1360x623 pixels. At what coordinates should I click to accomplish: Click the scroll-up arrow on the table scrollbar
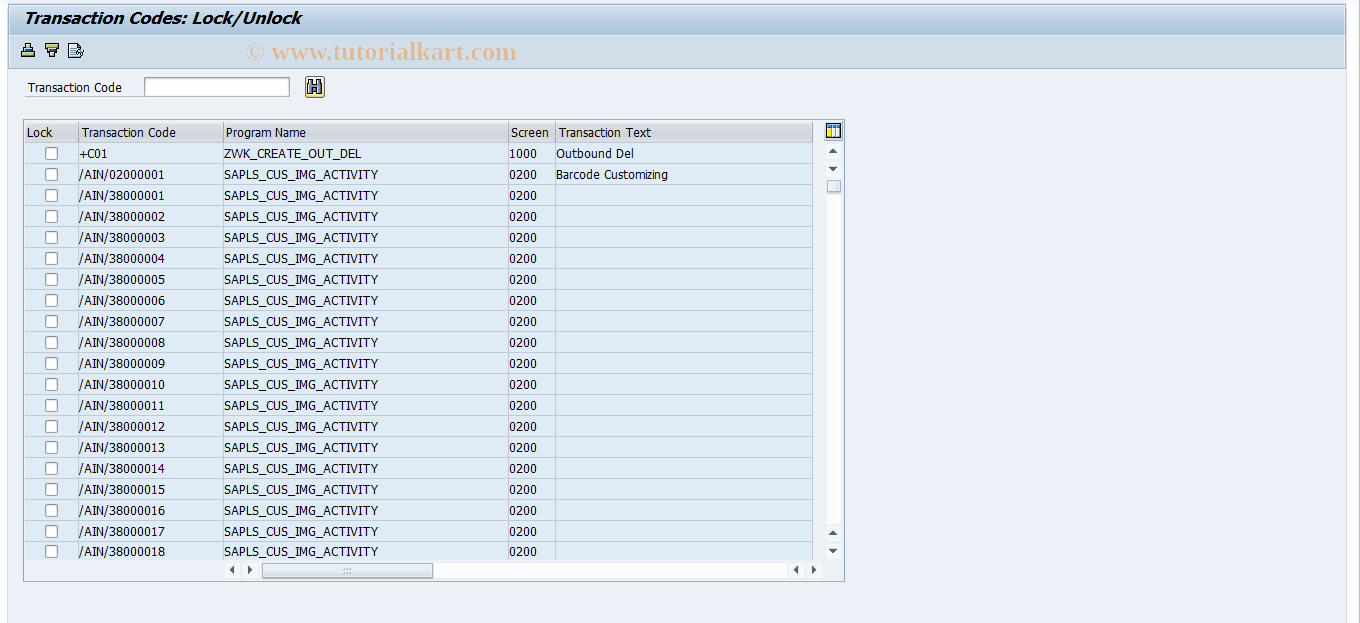tap(833, 151)
